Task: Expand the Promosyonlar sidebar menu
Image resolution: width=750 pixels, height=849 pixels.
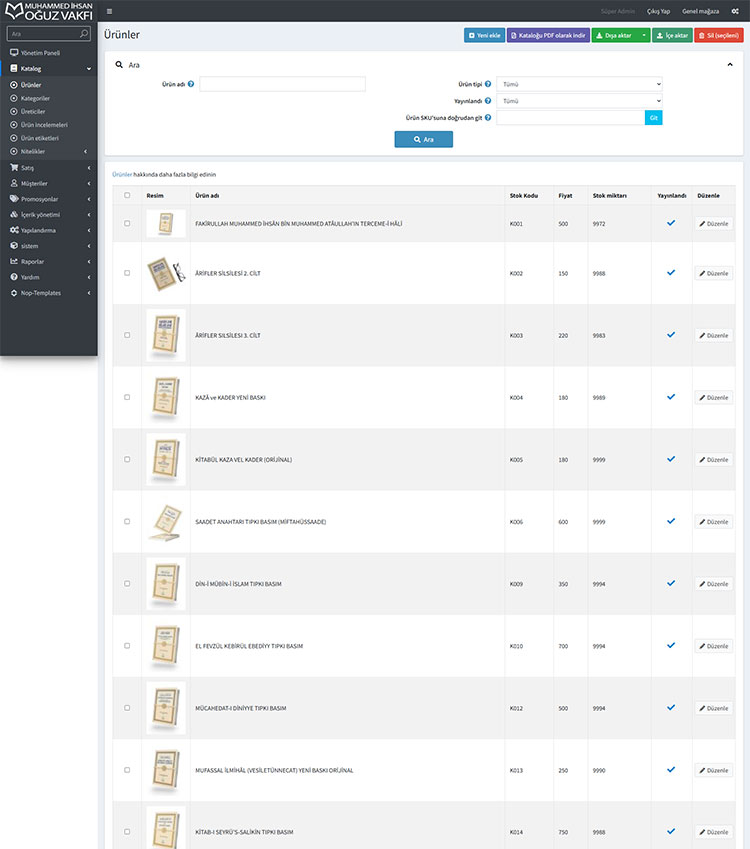Action: [49, 199]
